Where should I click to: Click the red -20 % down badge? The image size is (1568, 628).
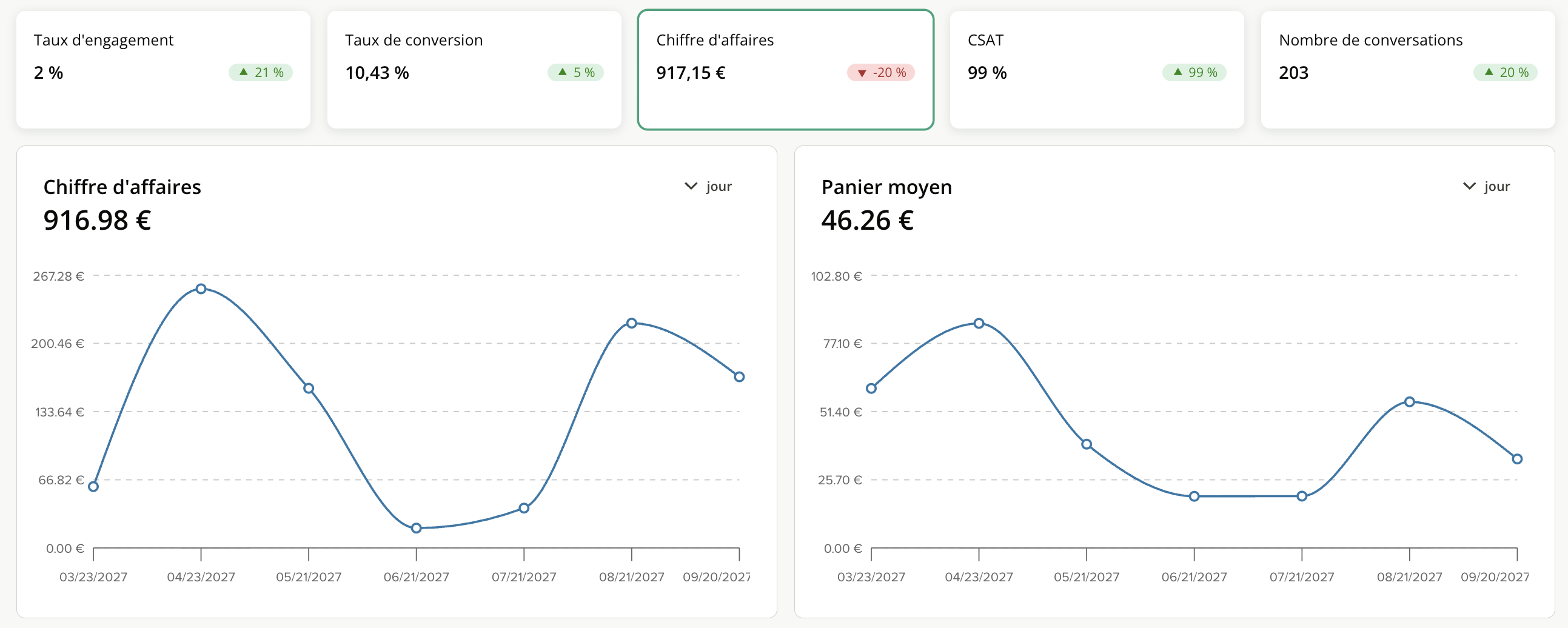click(881, 72)
